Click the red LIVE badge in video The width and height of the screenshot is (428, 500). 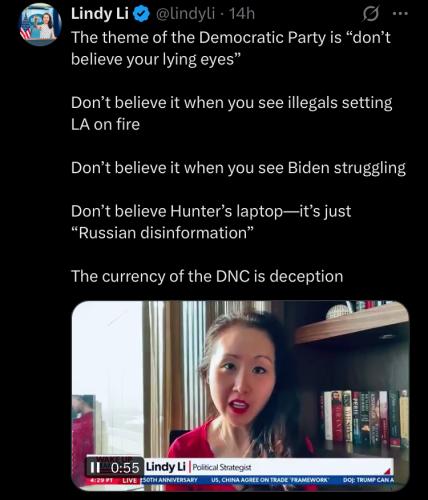point(129,480)
